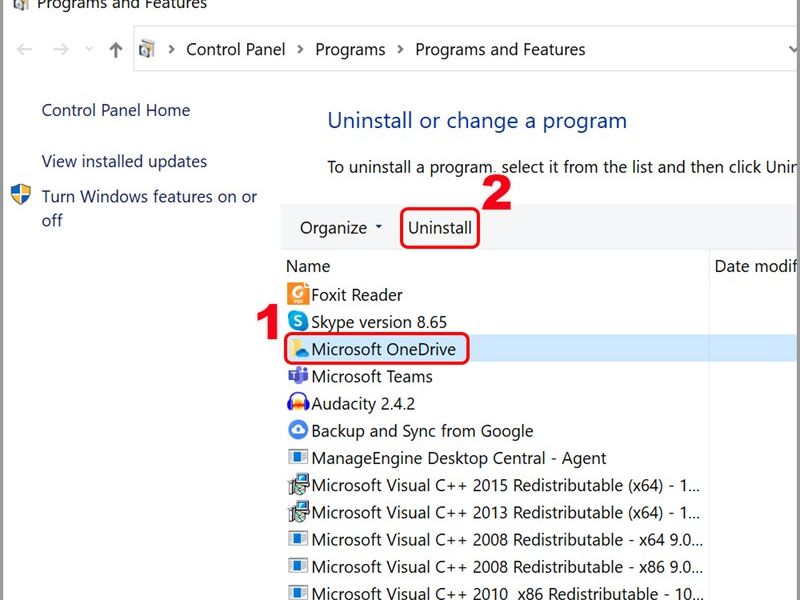Click the Control Panel breadcrumb

pos(235,49)
